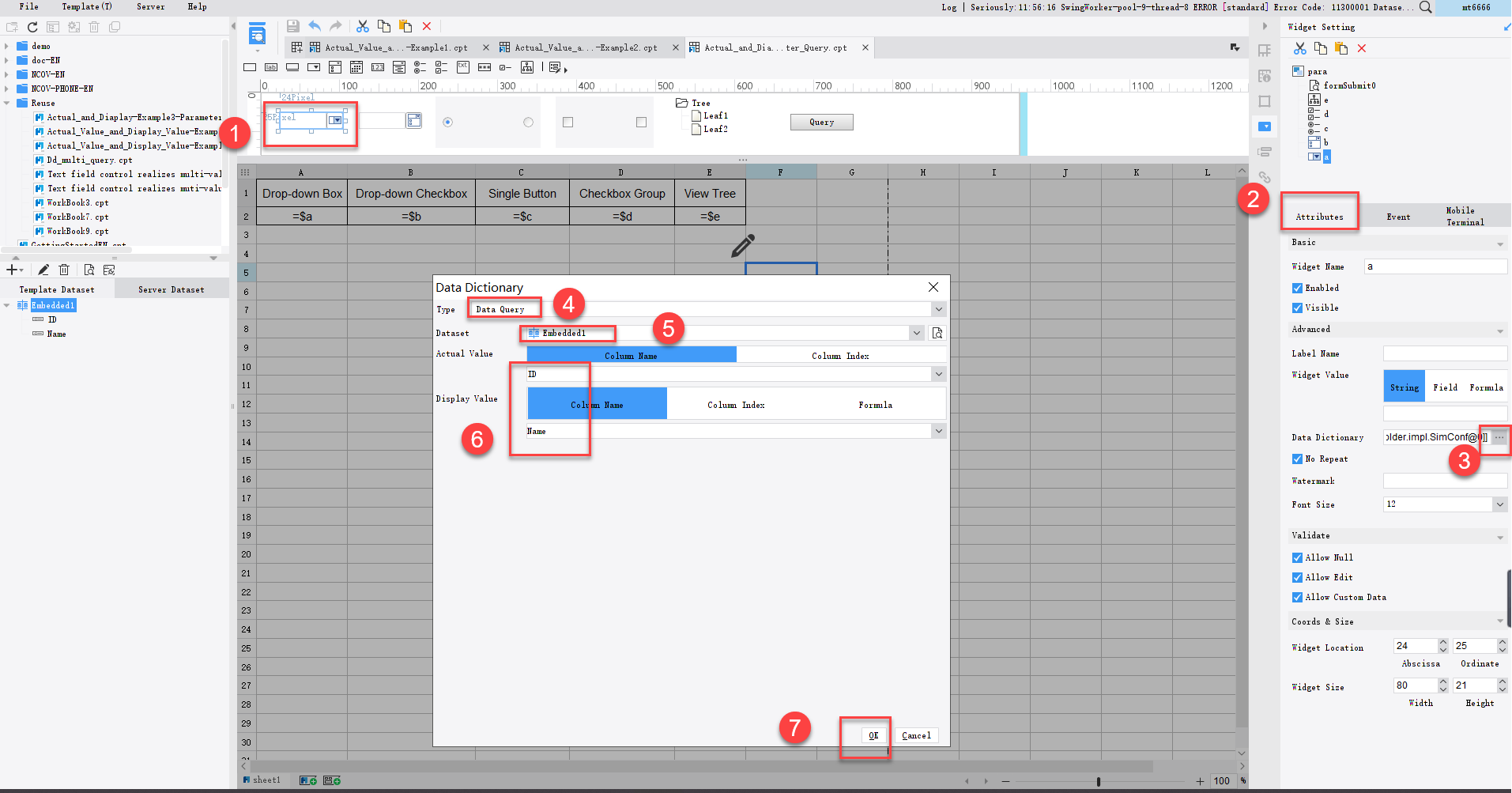Click the Query button in parameter pane
Screen dimensions: 1512x793
point(821,122)
